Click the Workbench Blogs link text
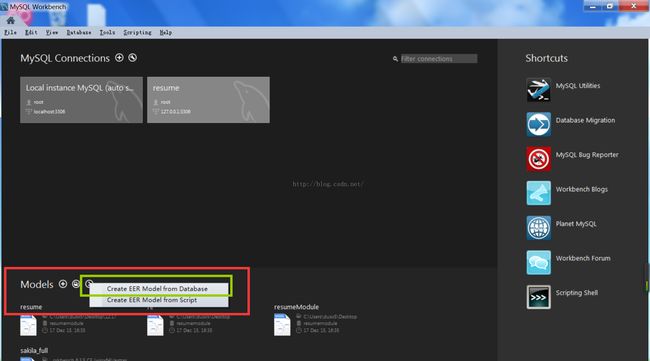 click(582, 189)
